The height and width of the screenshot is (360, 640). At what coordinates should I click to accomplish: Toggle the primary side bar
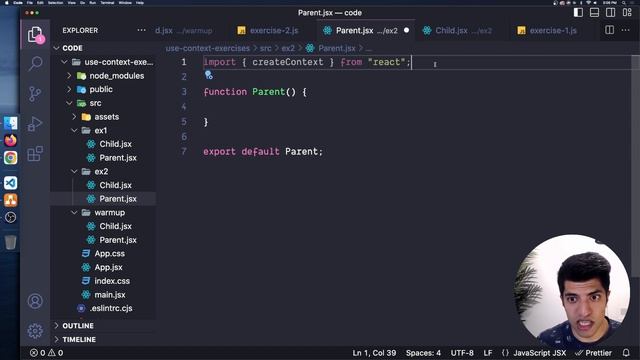point(578,13)
